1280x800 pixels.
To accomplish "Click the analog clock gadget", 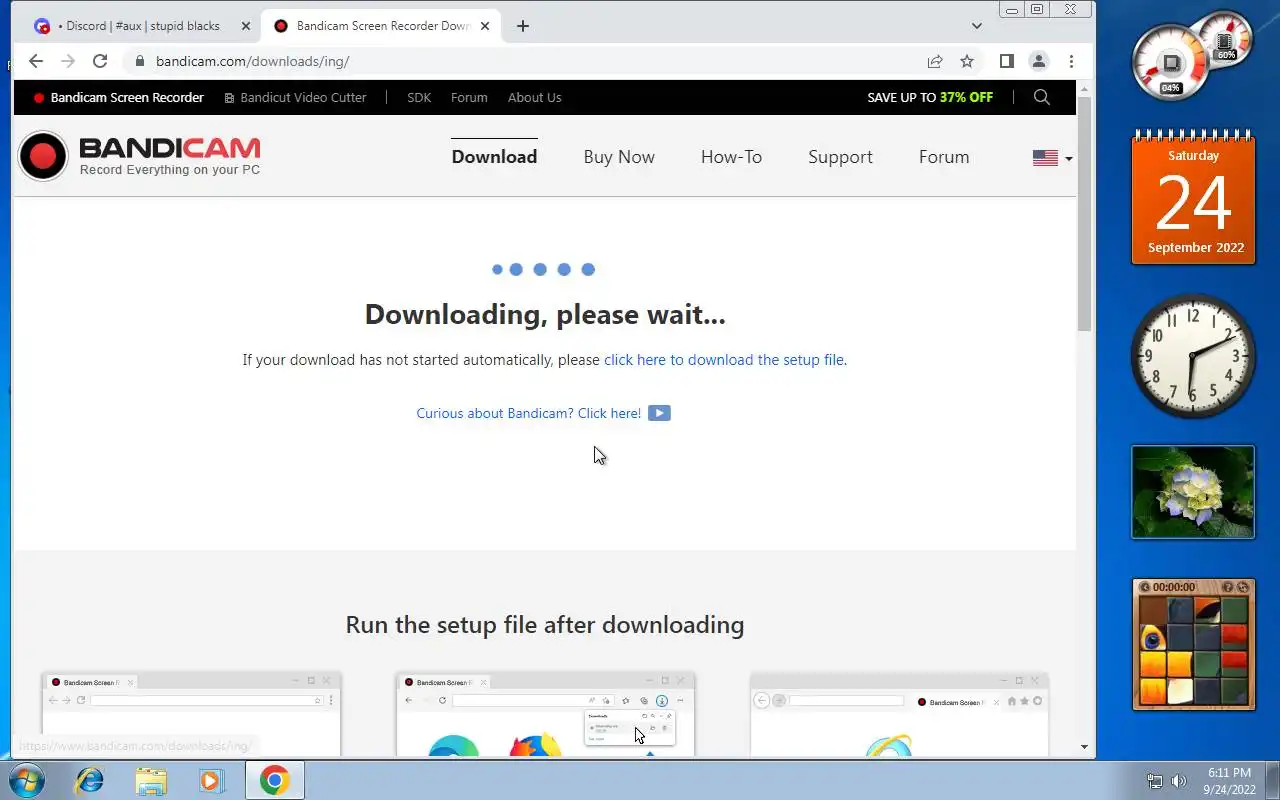I will click(1193, 356).
